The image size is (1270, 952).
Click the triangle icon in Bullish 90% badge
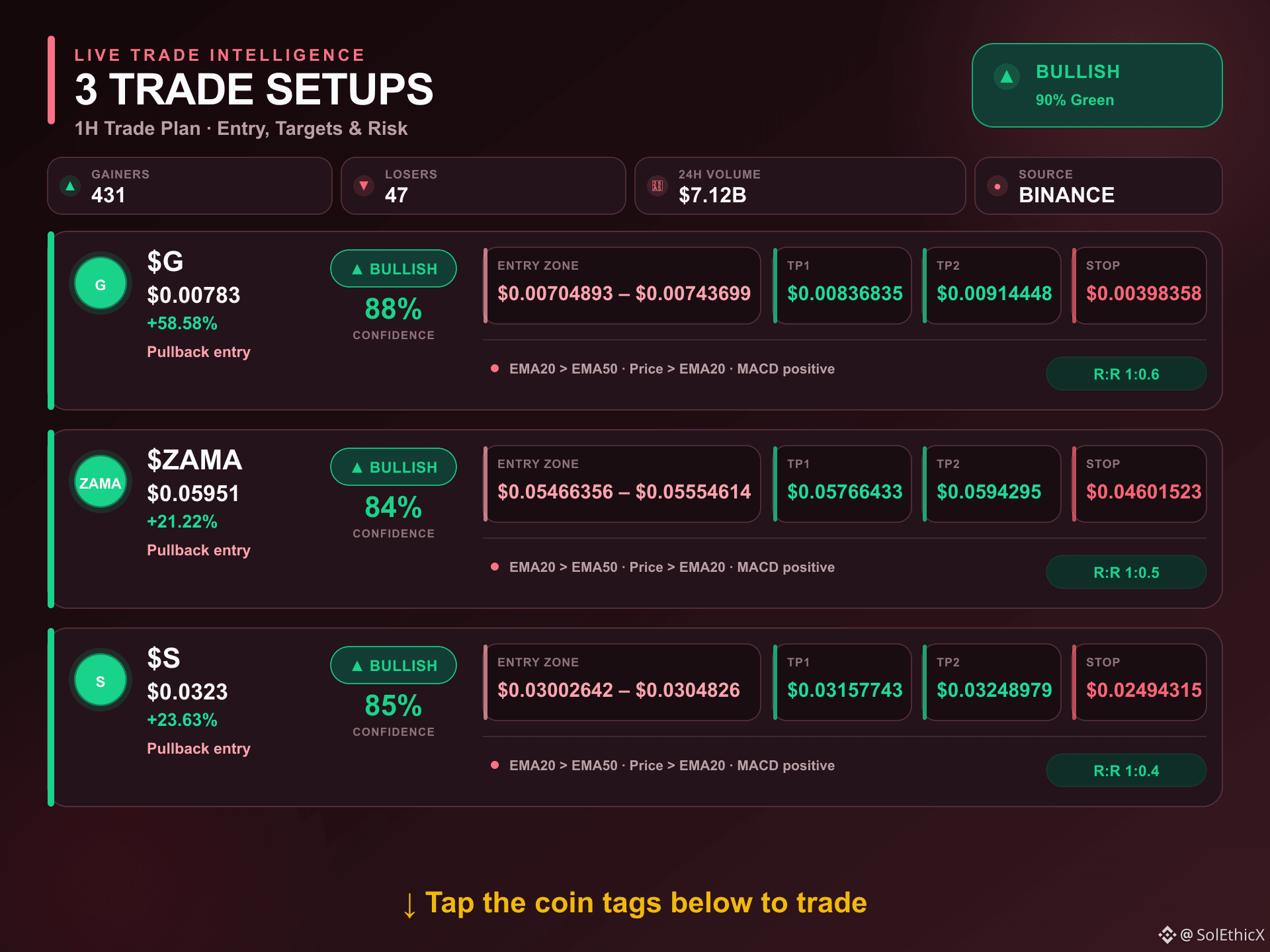click(1007, 77)
